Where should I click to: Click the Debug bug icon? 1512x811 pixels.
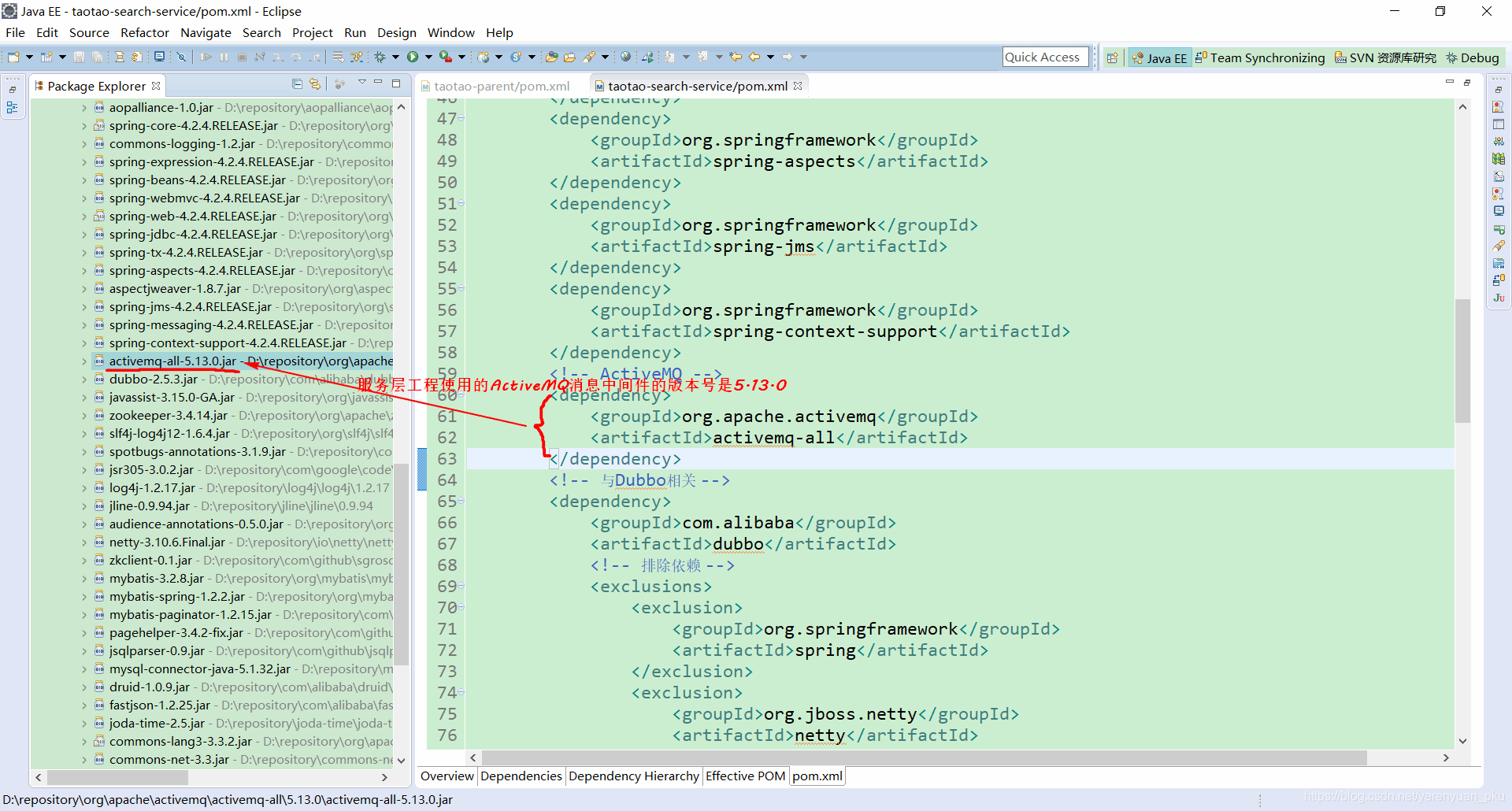pyautogui.click(x=380, y=57)
